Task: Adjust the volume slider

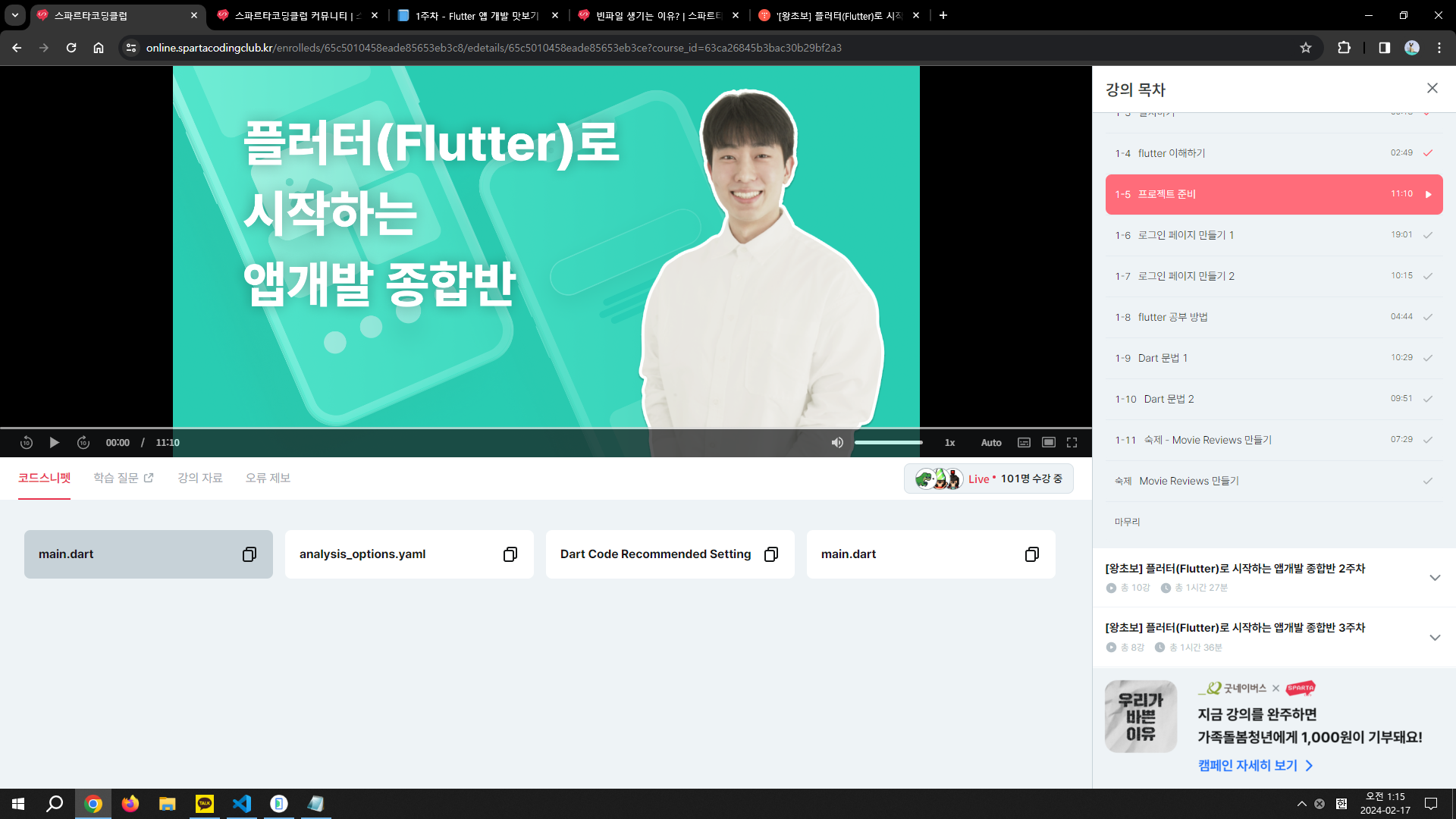Action: coord(889,442)
